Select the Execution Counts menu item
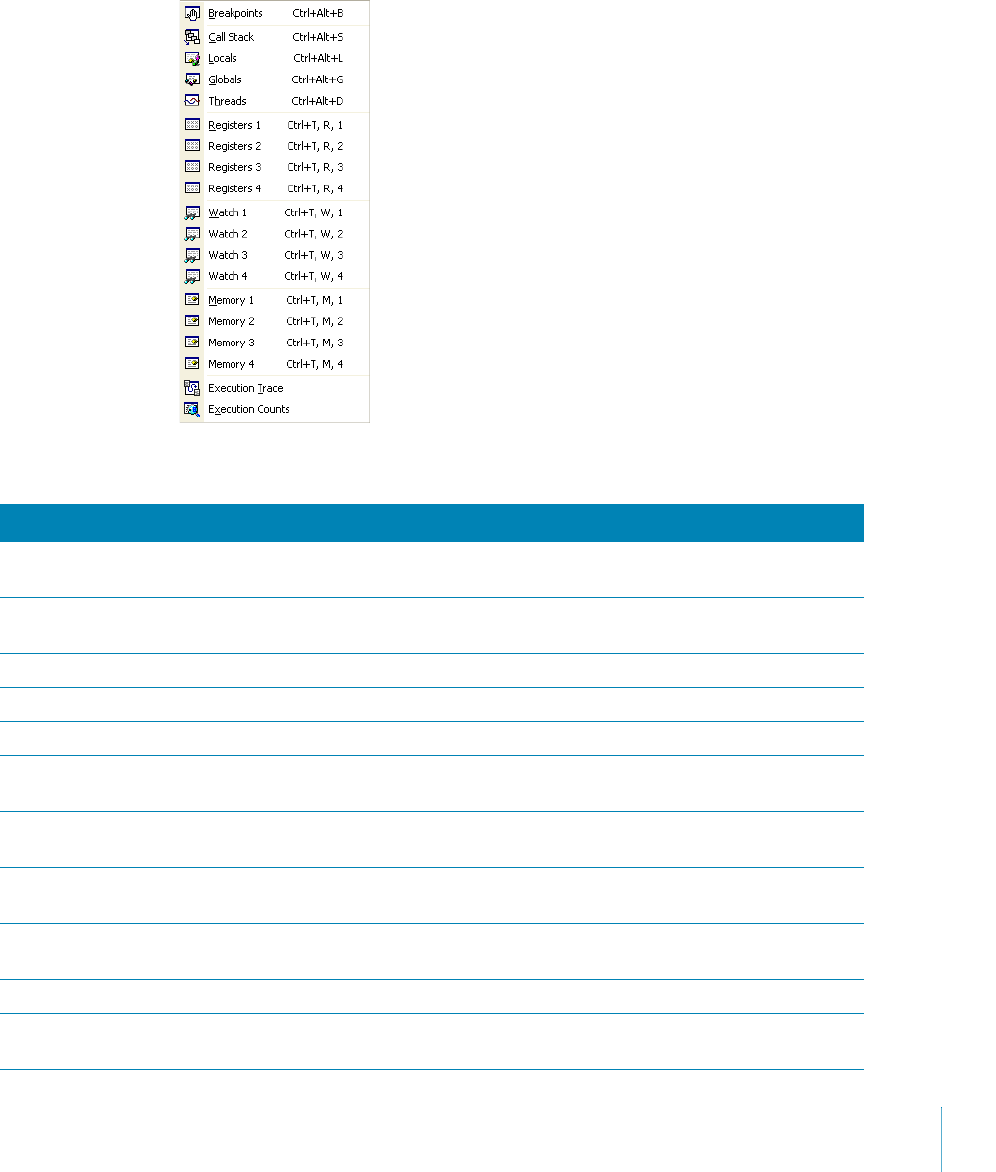Viewport: 996px width, 1172px height. tap(275, 409)
